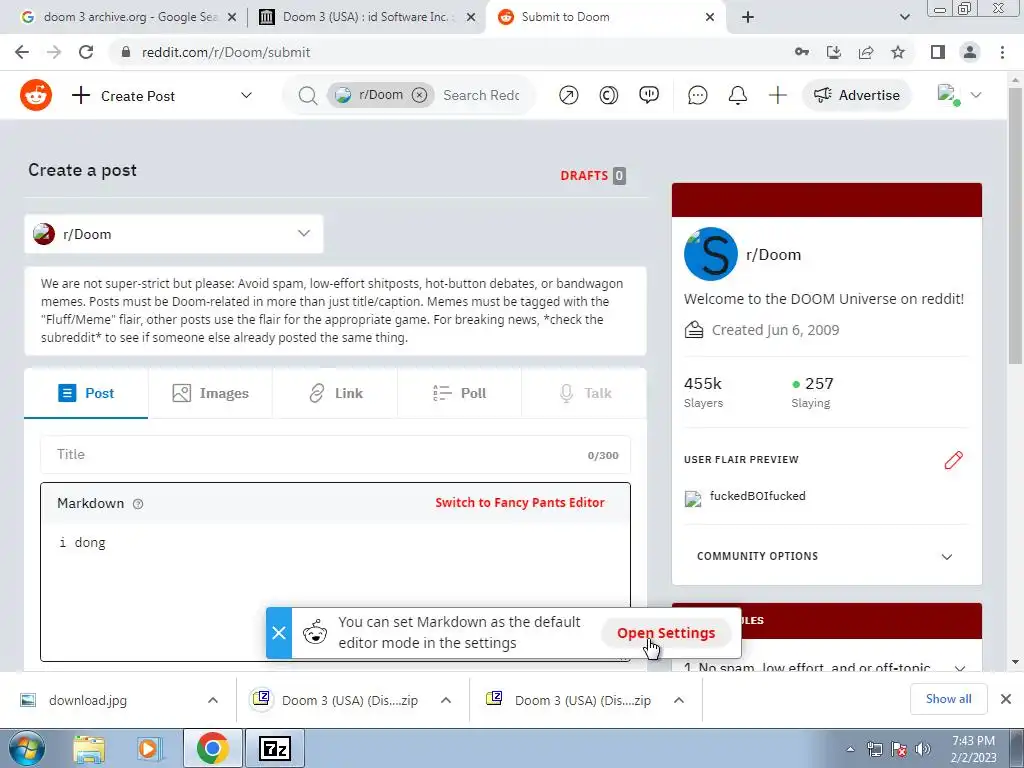Open download.jpg options chevron

[x=213, y=700]
